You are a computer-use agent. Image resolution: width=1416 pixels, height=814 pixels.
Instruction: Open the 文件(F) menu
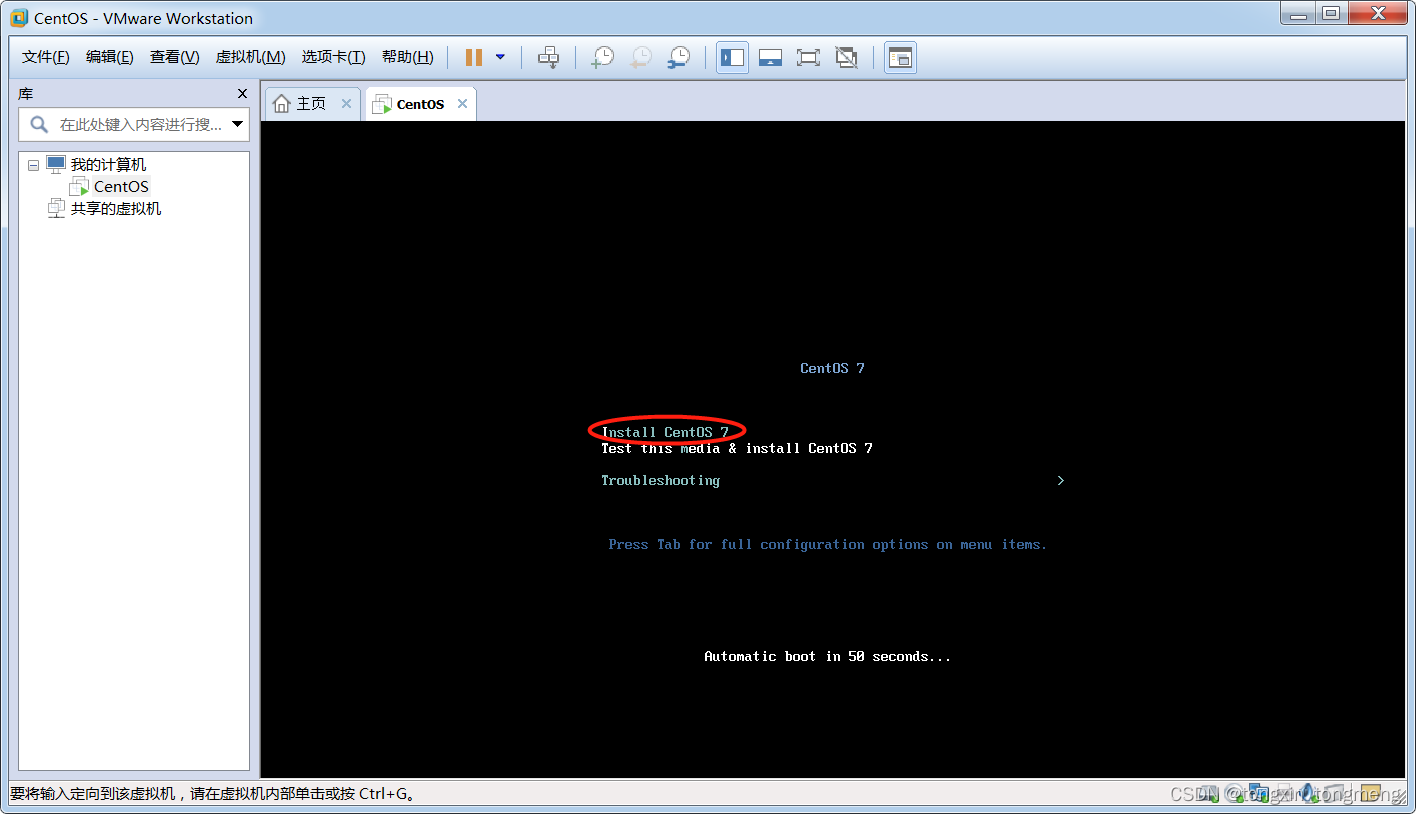45,57
